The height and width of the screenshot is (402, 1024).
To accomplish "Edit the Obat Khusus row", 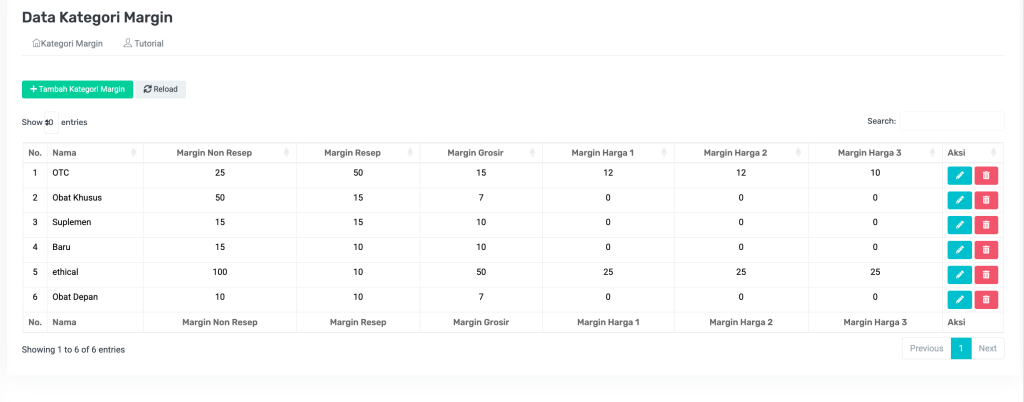I will (959, 200).
